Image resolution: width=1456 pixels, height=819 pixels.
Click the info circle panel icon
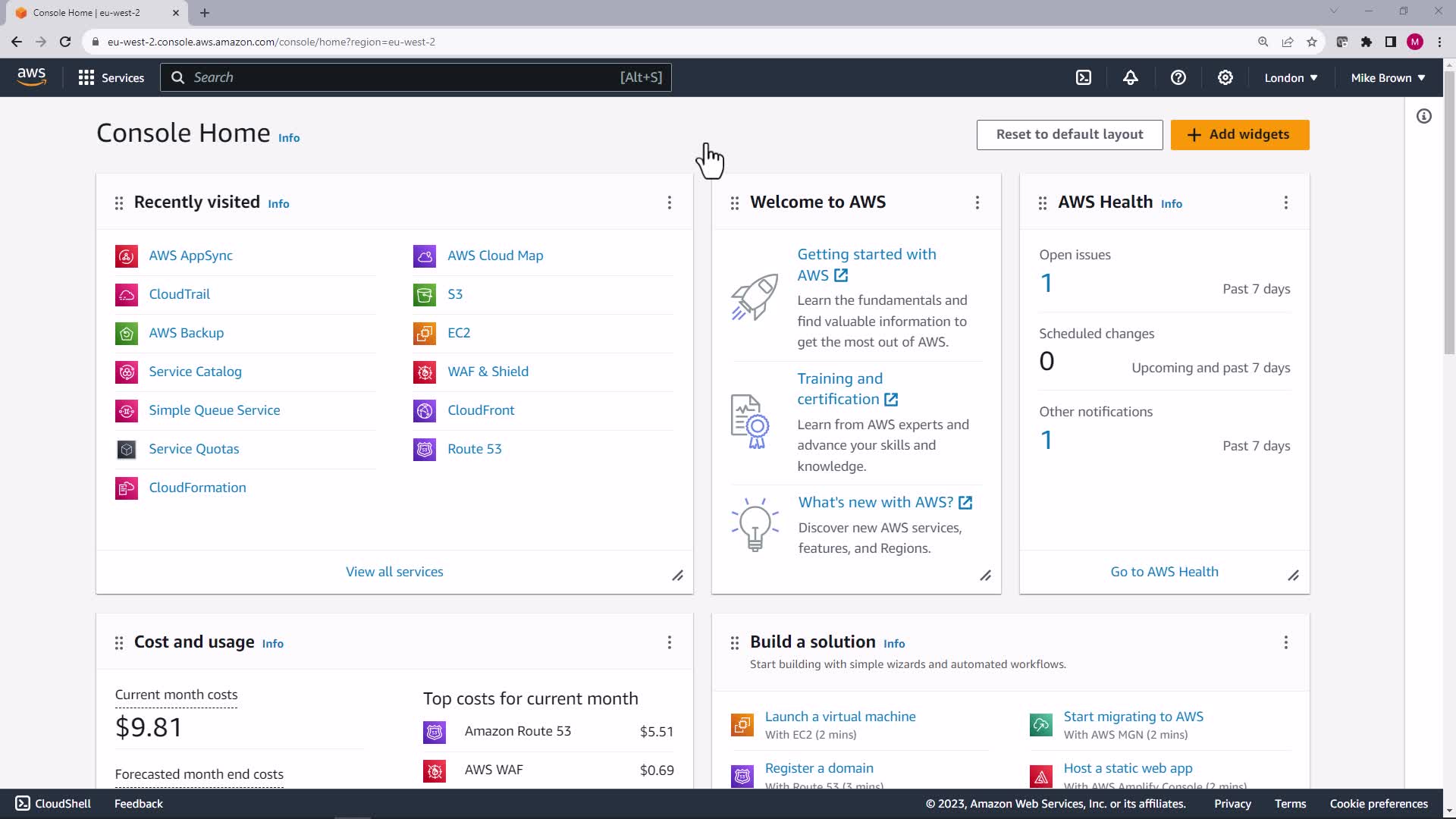(1424, 116)
